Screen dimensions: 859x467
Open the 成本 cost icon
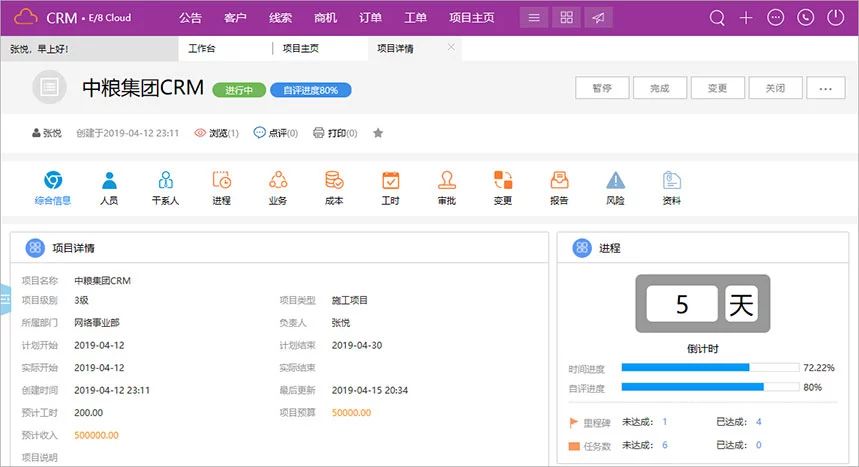coord(334,187)
